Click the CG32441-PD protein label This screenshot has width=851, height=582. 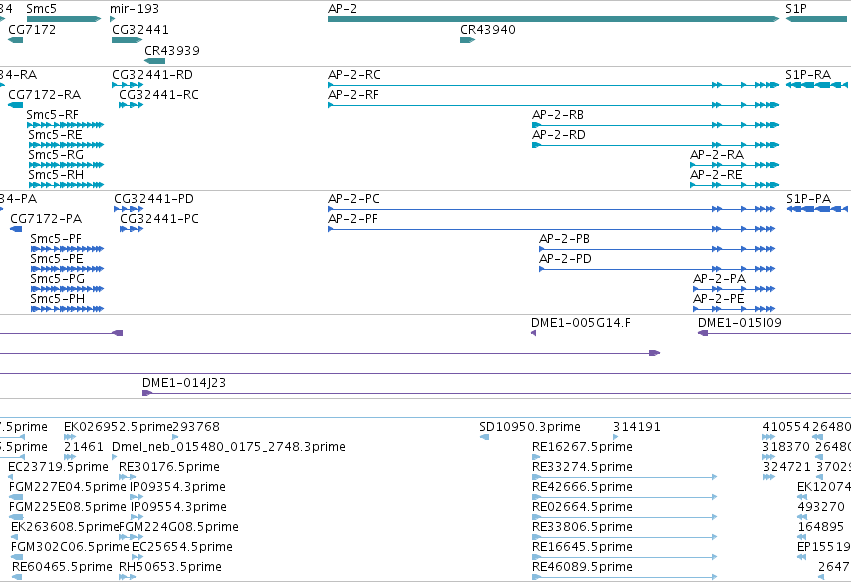(154, 199)
